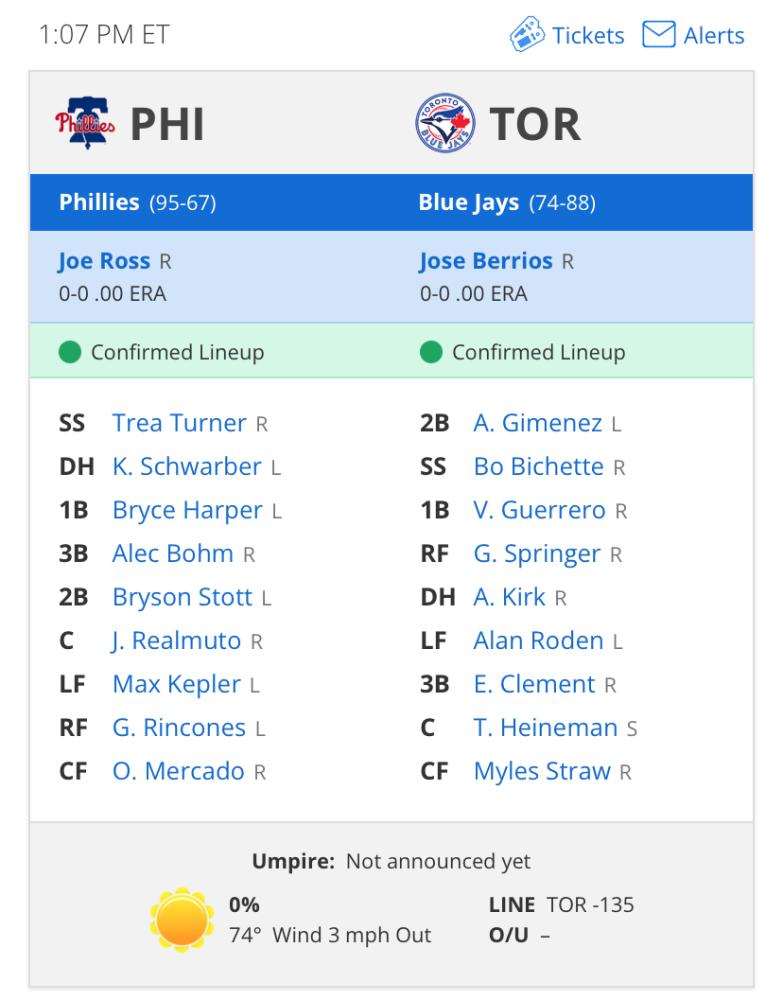Open pitcher Joe Ross profile
Screen dimensions: 783x1000
[105, 261]
